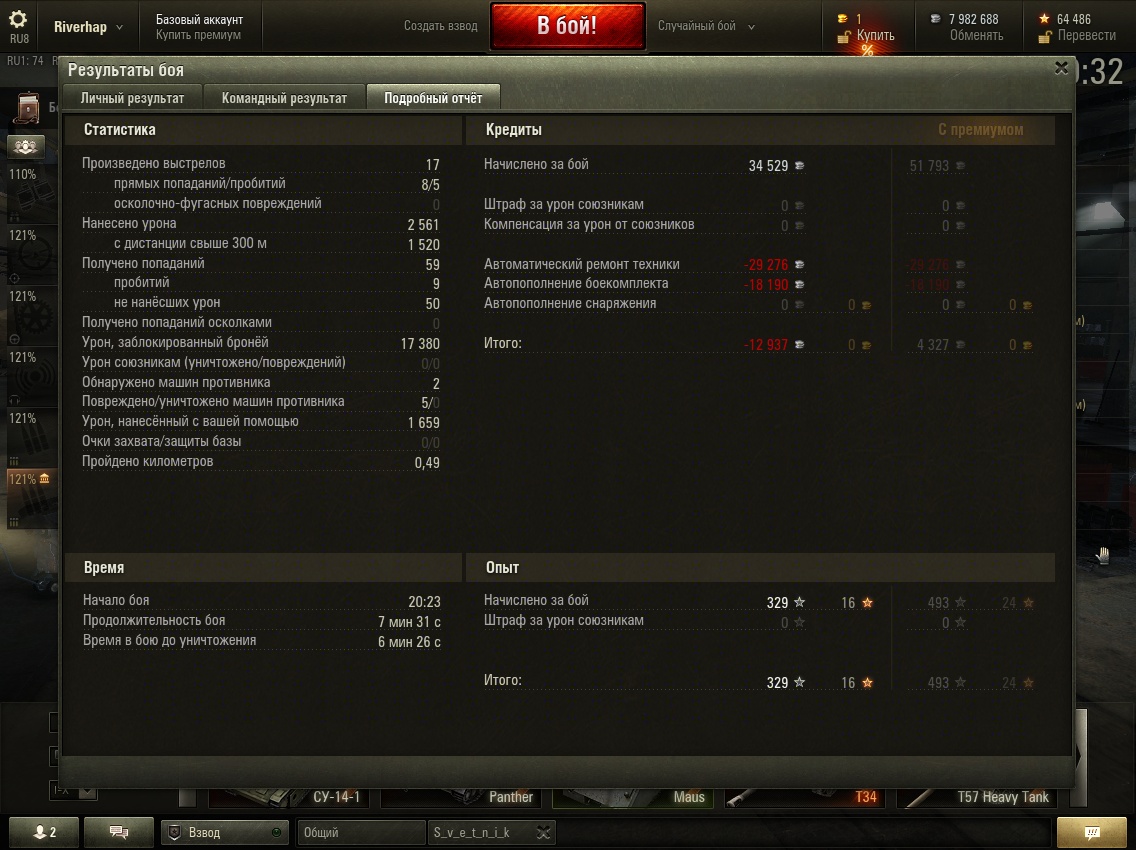Click the crew member portrait icon
The width and height of the screenshot is (1136, 850).
(x=27, y=107)
